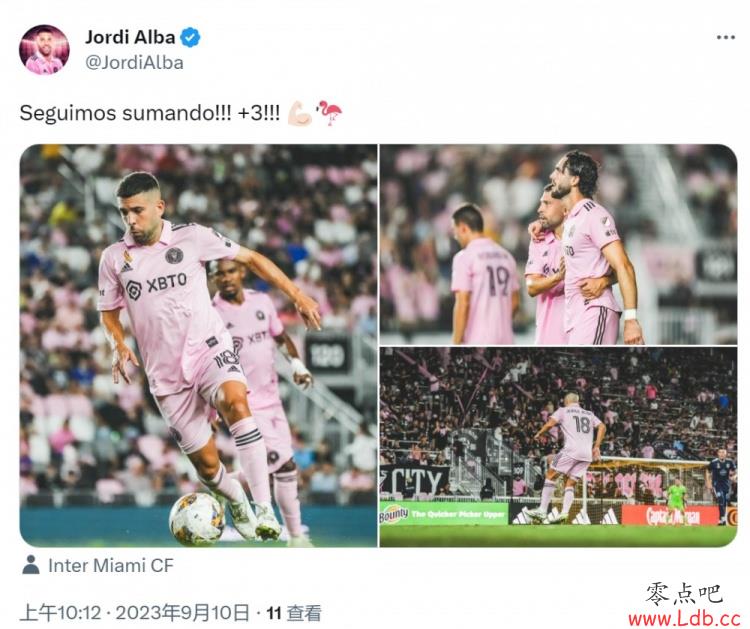Viewport: 750px width, 629px height.
Task: Open the large left photo of player dribbling
Action: tap(198, 345)
